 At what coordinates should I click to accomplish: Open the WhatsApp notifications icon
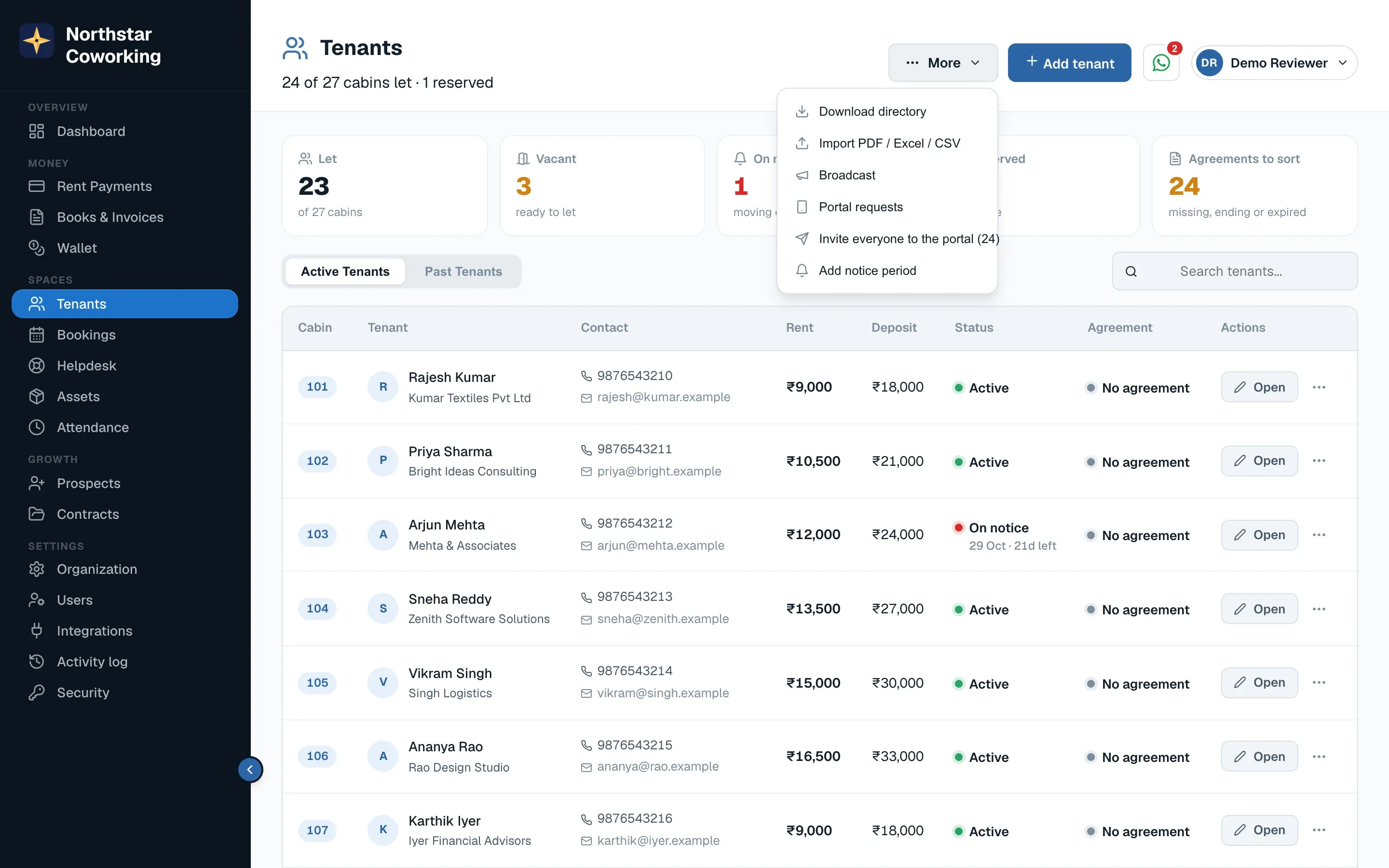tap(1160, 63)
